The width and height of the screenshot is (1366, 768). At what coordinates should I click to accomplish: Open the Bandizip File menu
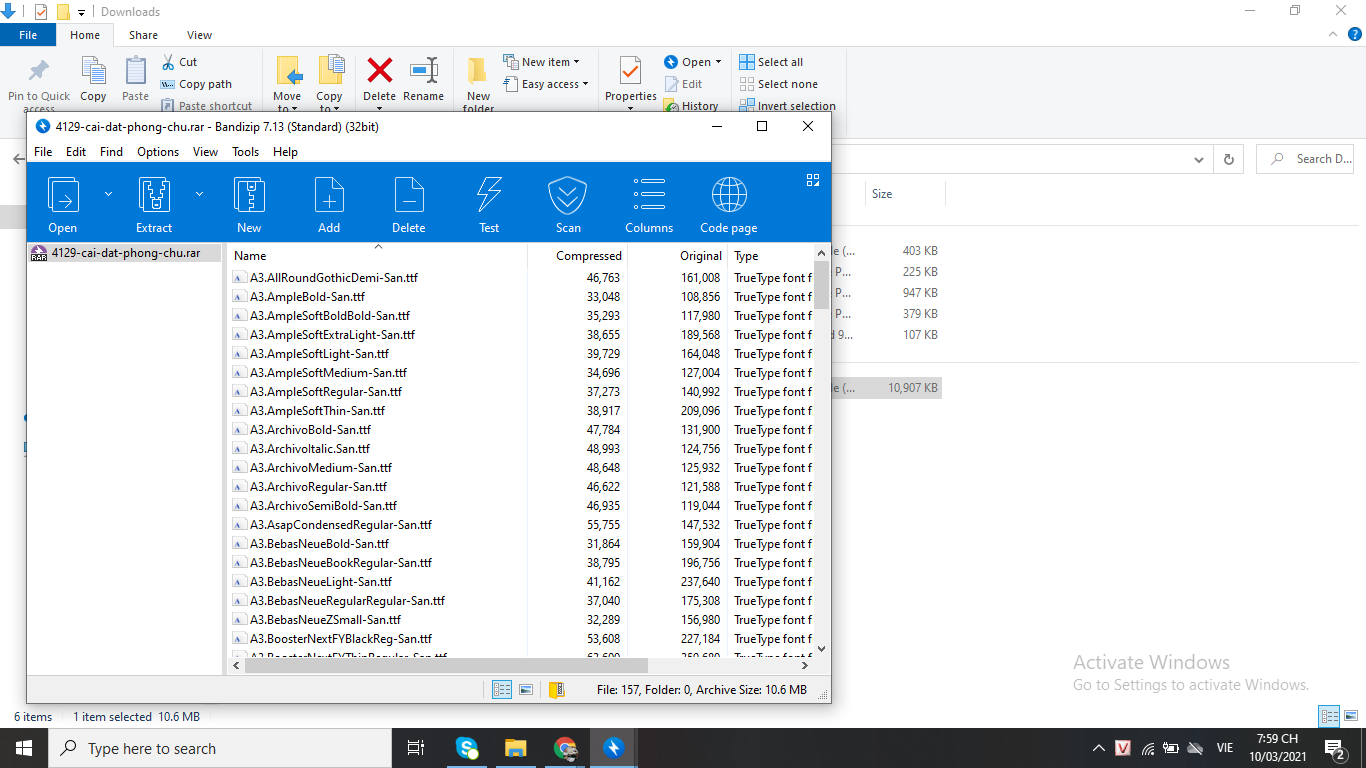coord(43,152)
